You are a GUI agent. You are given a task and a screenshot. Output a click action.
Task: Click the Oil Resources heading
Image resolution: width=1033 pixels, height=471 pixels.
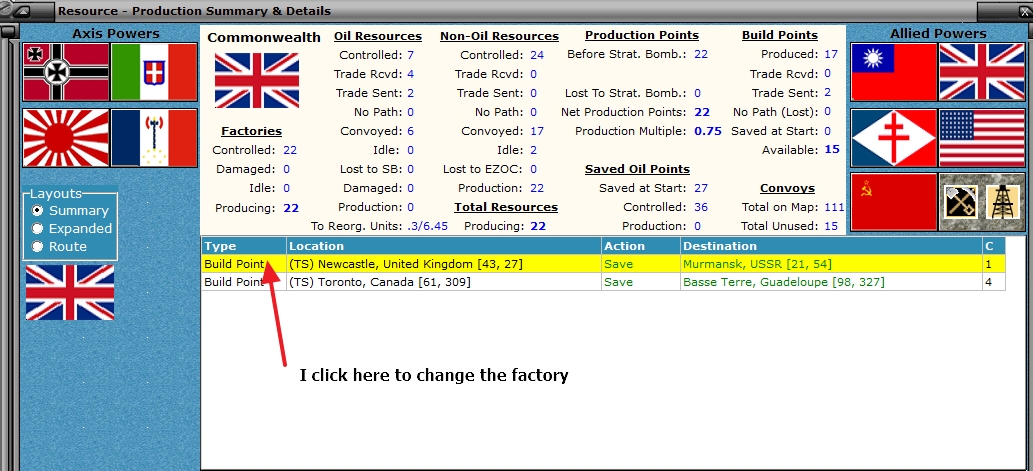click(377, 36)
